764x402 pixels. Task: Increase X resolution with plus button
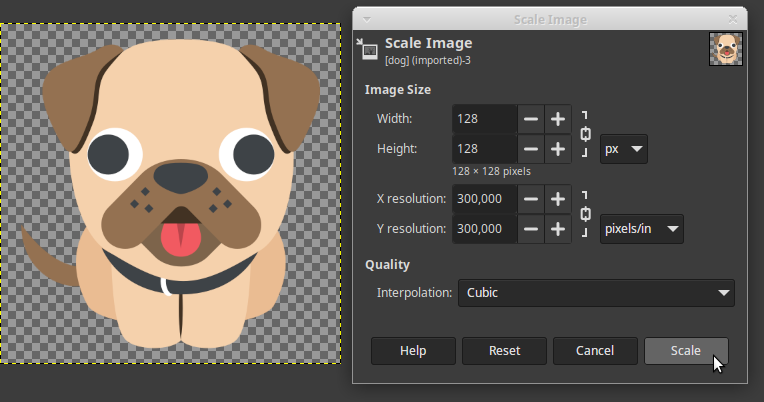point(558,199)
